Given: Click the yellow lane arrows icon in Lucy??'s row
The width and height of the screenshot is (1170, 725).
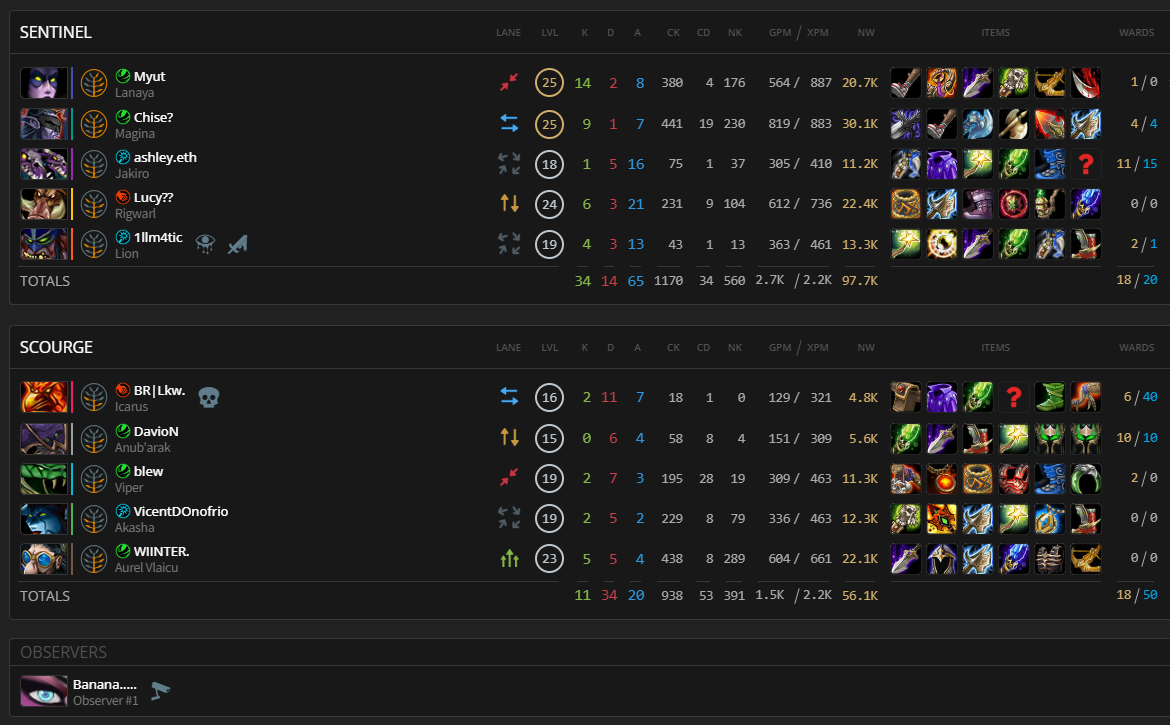Looking at the screenshot, I should coord(509,203).
